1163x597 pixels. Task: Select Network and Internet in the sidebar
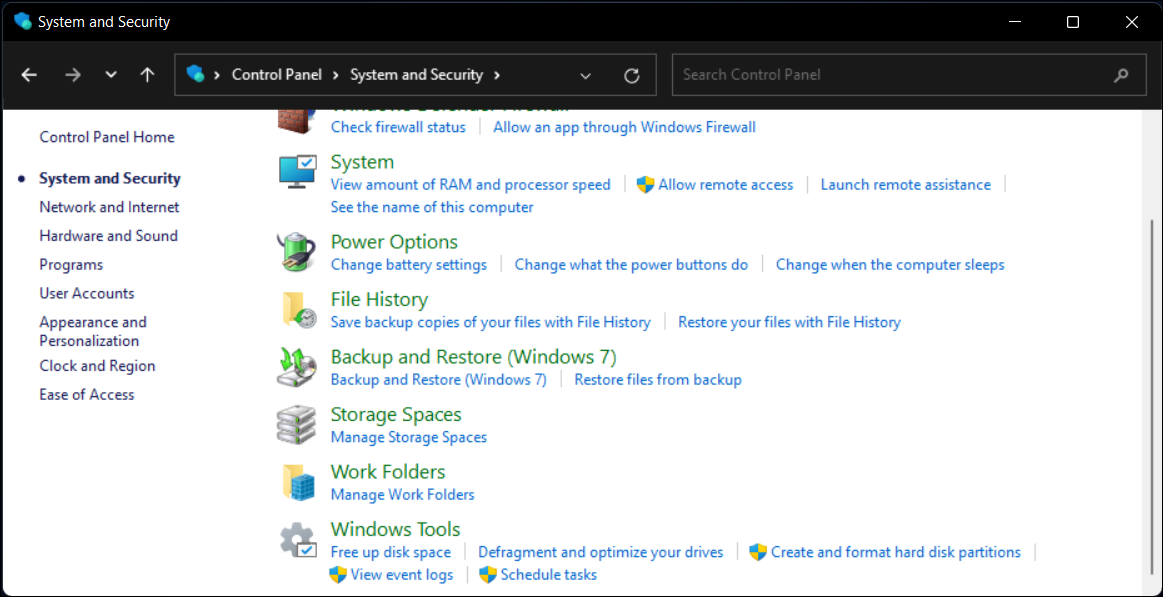click(109, 207)
